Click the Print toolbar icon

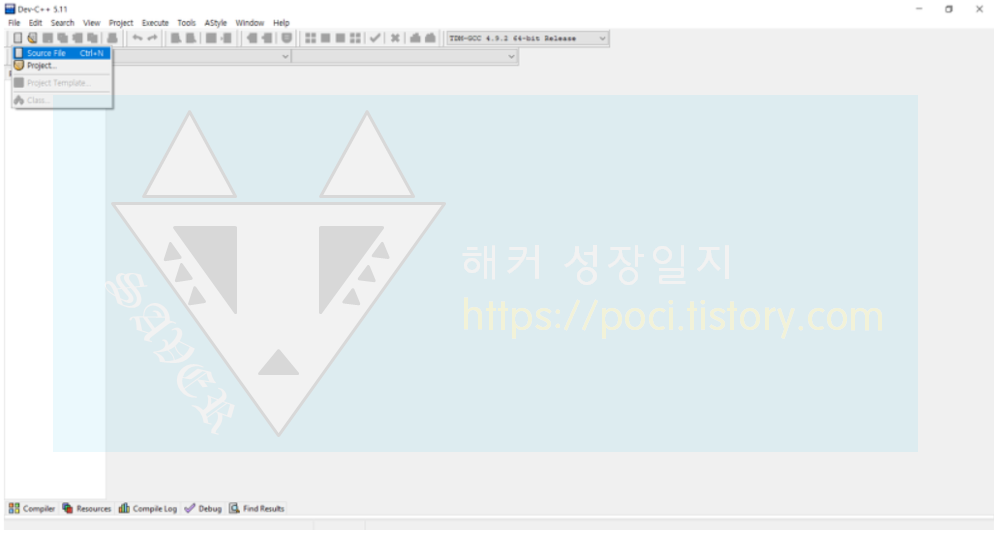112,38
